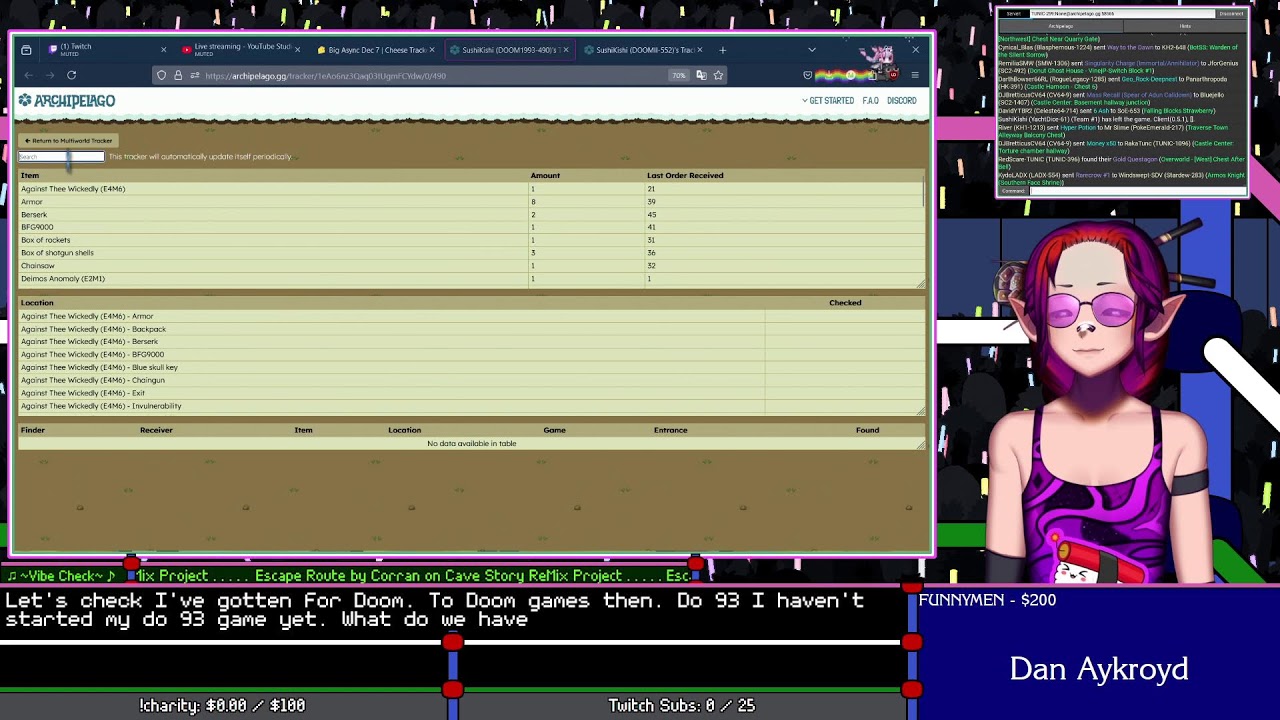This screenshot has width=1280, height=720.
Task: Focus the client Server address field
Action: (1123, 14)
